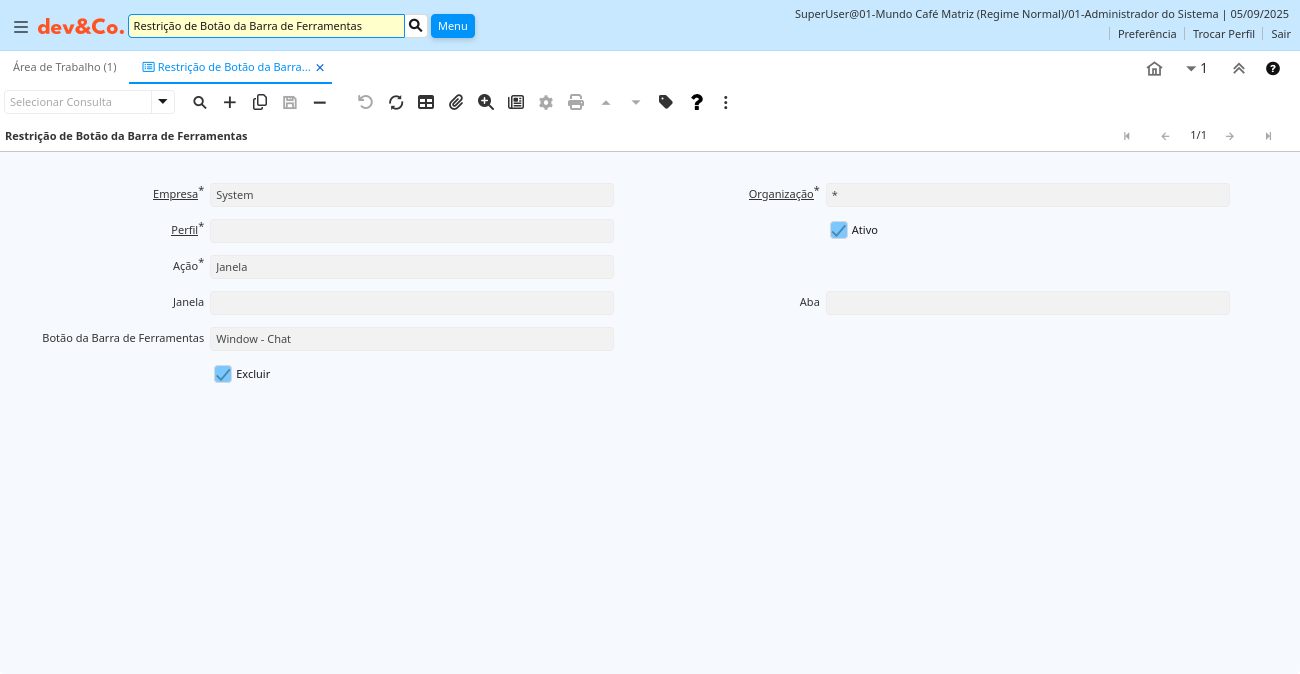Click the tag icon in toolbar
The height and width of the screenshot is (674, 1300).
point(666,102)
